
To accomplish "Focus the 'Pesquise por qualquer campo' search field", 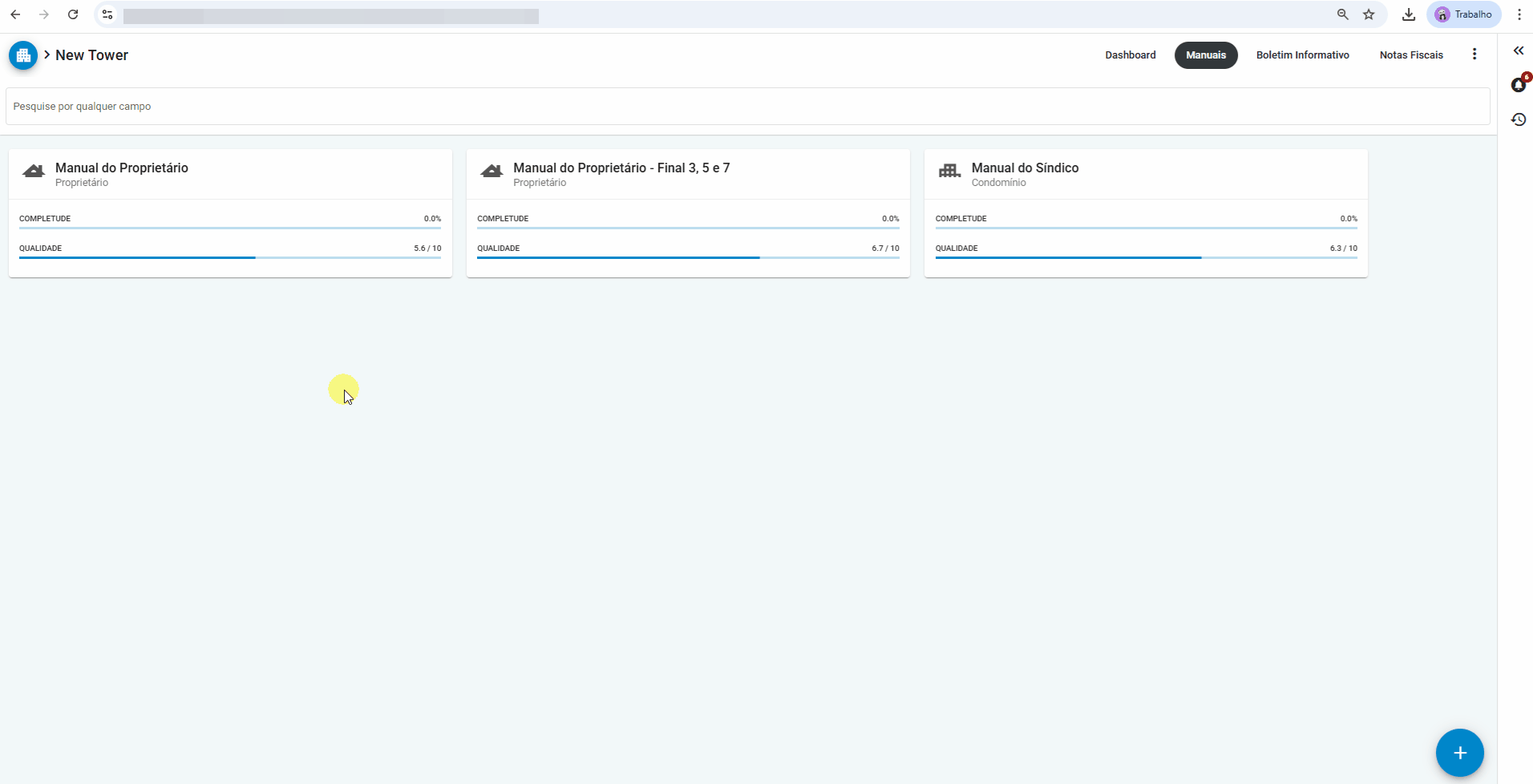I will (747, 107).
